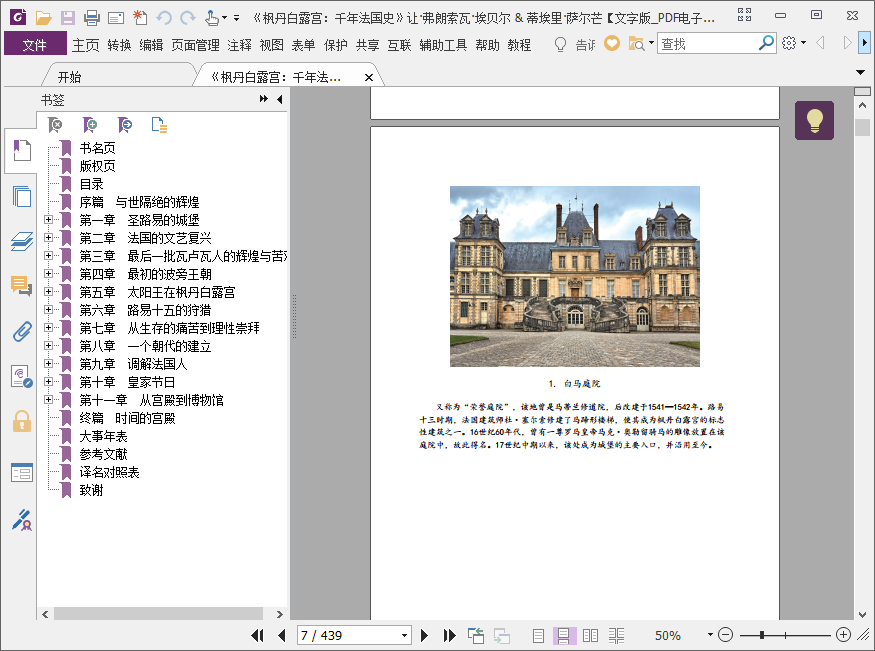Add a new bookmark in bookmark panel
The width and height of the screenshot is (875, 651).
90,125
